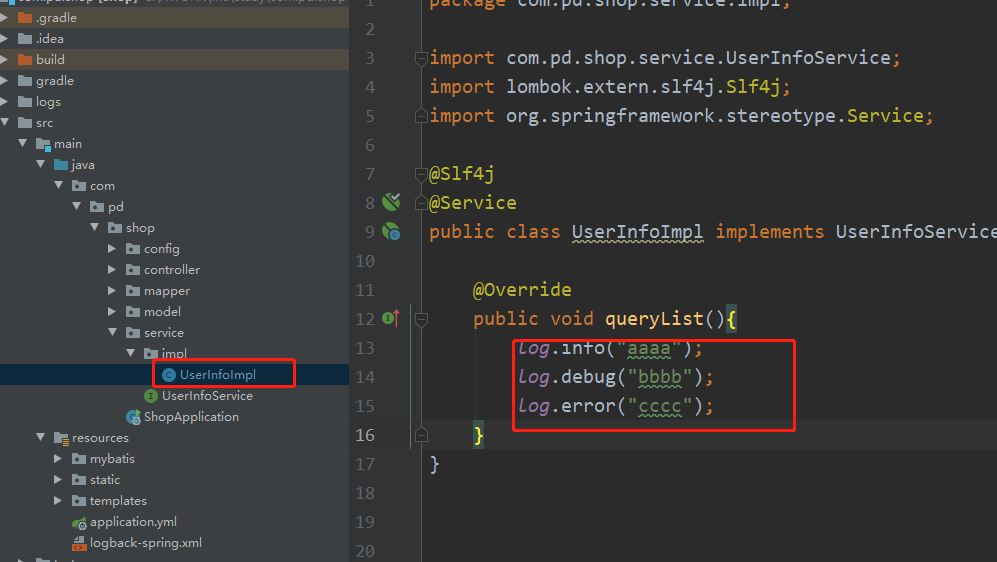Fold the imports block on line 3

421,58
